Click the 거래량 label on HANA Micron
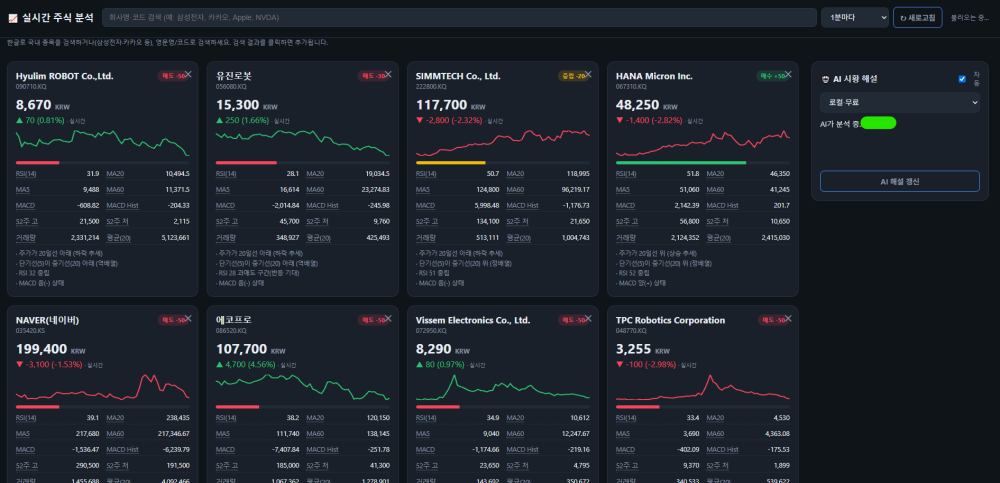1000x483 pixels. 625,237
